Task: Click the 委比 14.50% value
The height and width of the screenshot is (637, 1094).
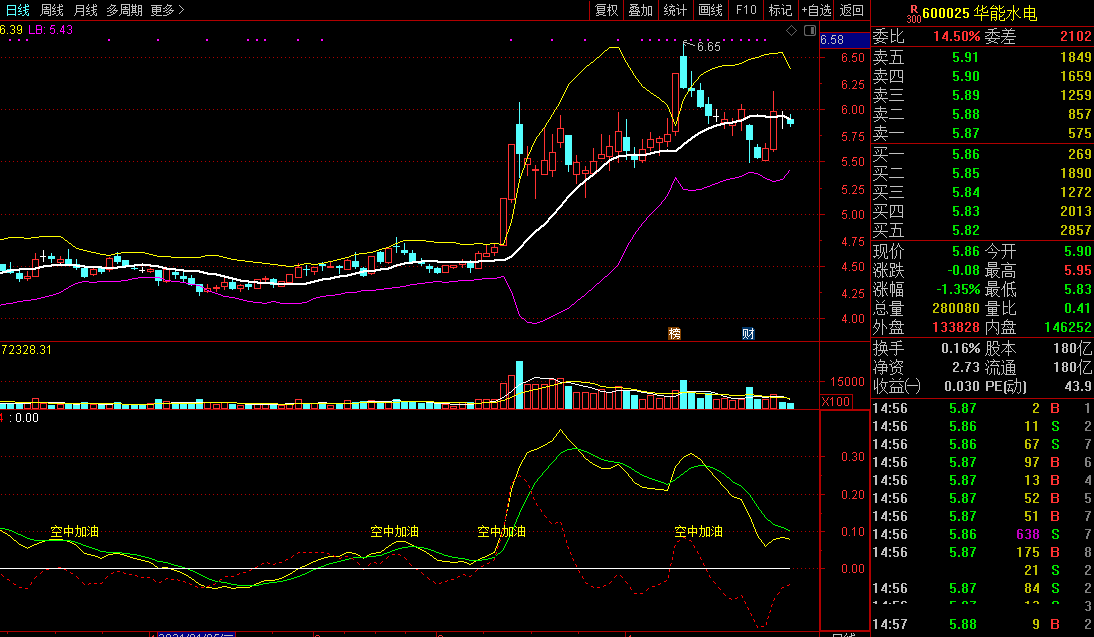Action: coord(957,36)
